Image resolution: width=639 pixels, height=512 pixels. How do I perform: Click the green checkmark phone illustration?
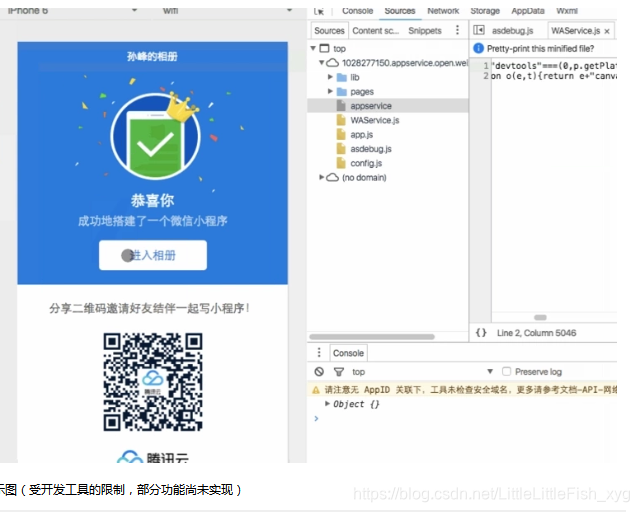155,137
